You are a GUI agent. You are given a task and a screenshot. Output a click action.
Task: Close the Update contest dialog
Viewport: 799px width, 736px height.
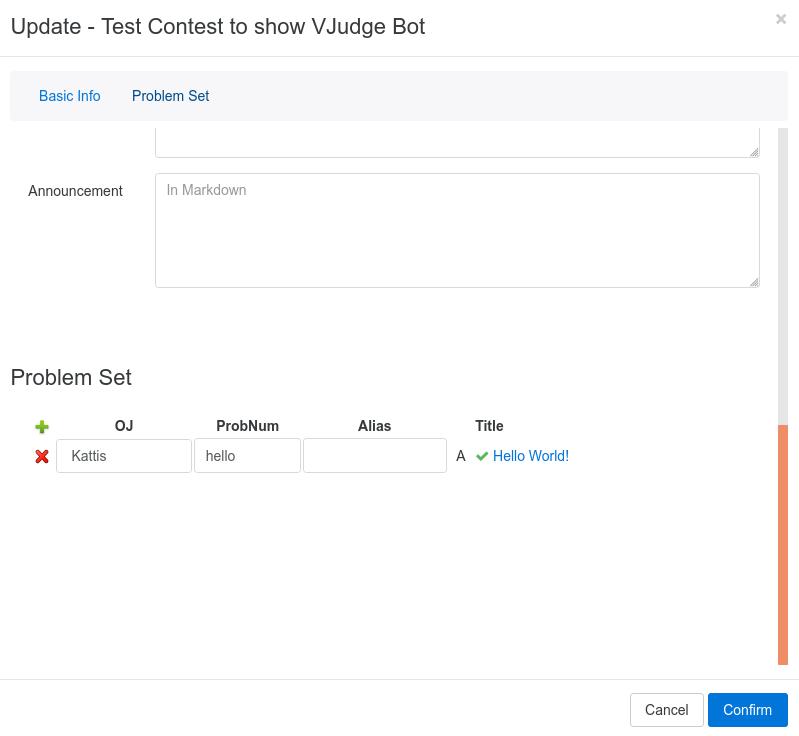781,19
